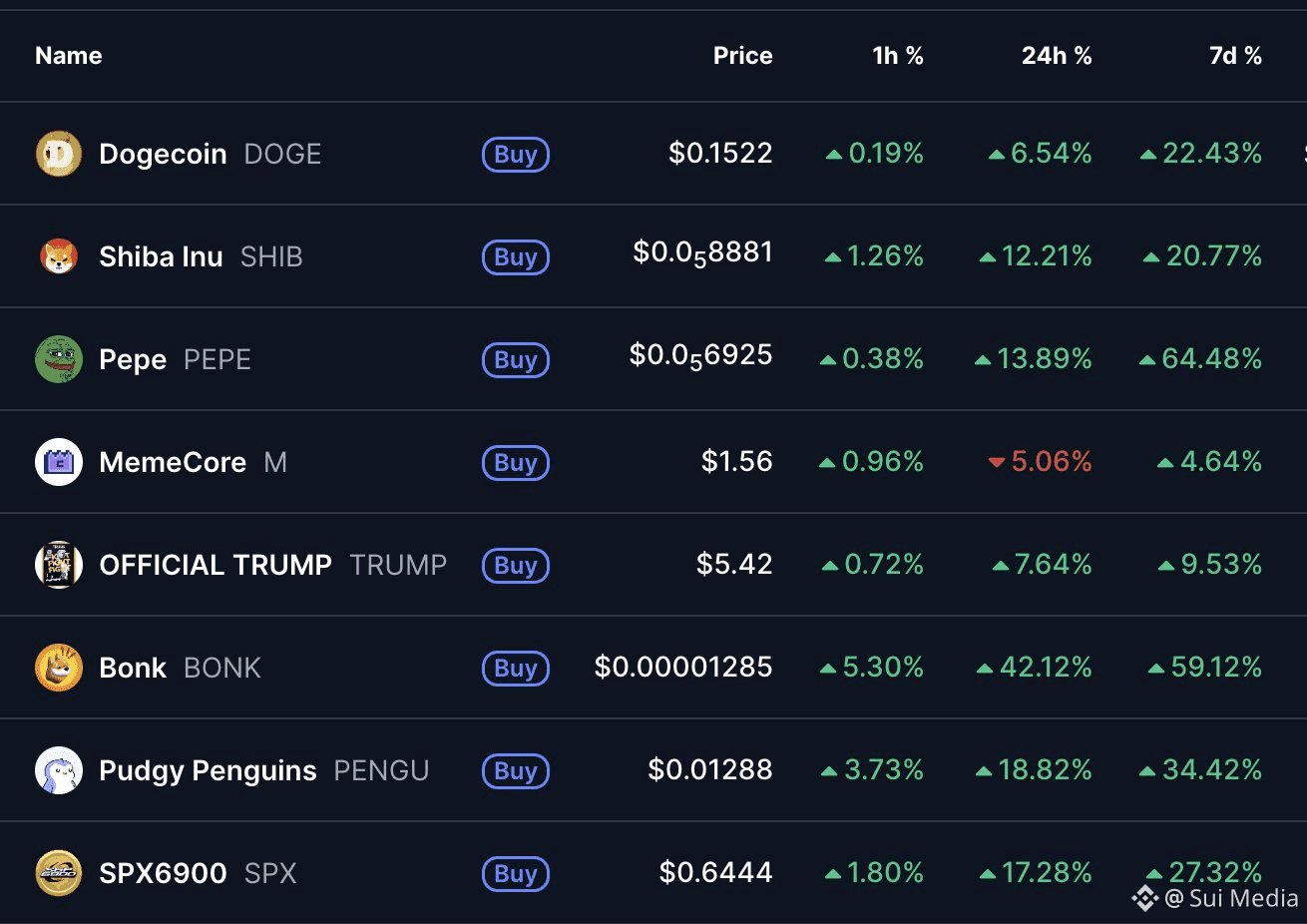Buy Pepe using its Buy button
Viewport: 1307px width, 924px height.
pos(516,360)
